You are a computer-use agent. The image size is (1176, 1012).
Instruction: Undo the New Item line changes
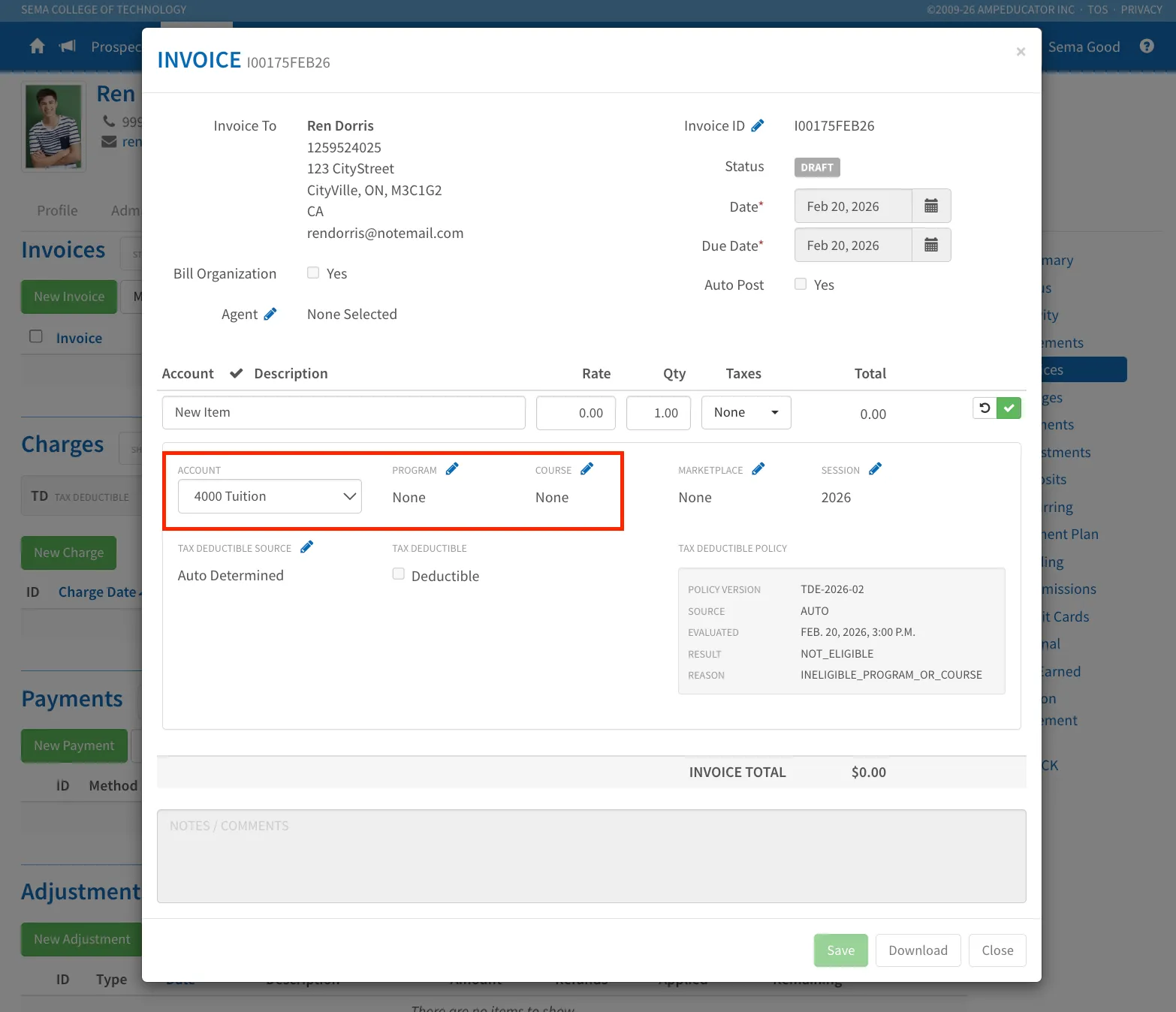[985, 408]
